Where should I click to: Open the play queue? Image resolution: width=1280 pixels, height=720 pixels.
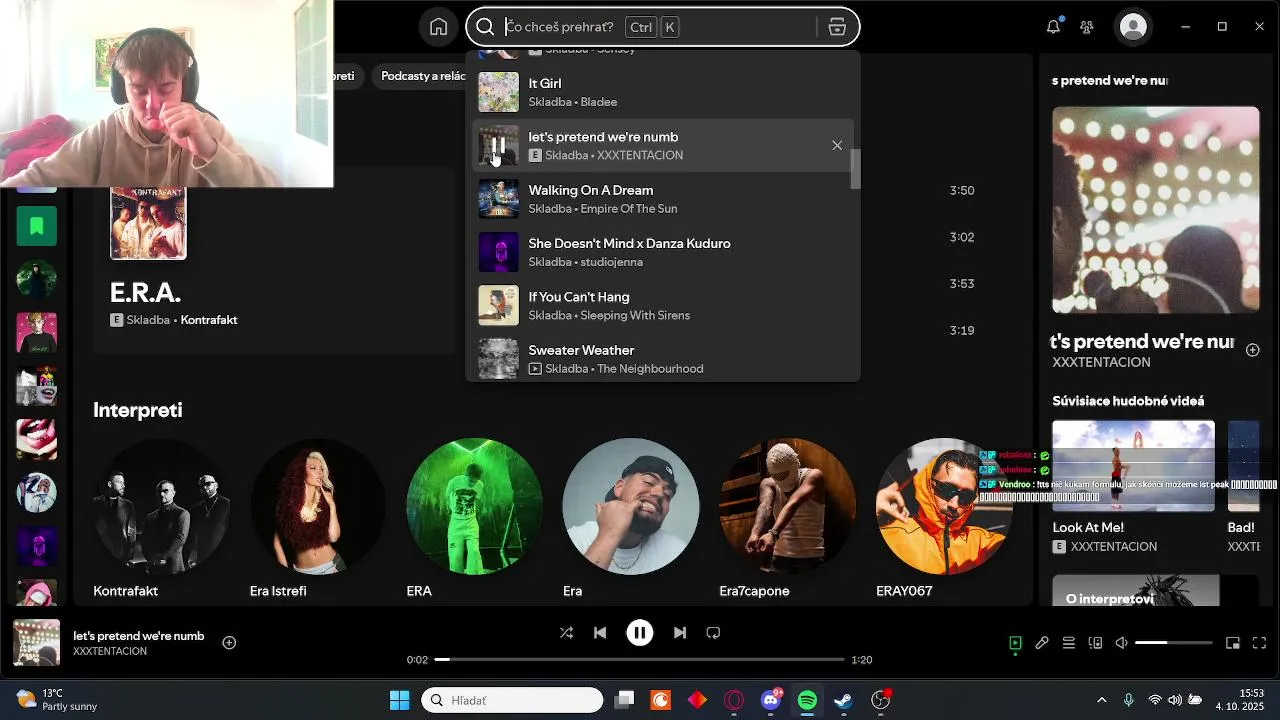1068,643
